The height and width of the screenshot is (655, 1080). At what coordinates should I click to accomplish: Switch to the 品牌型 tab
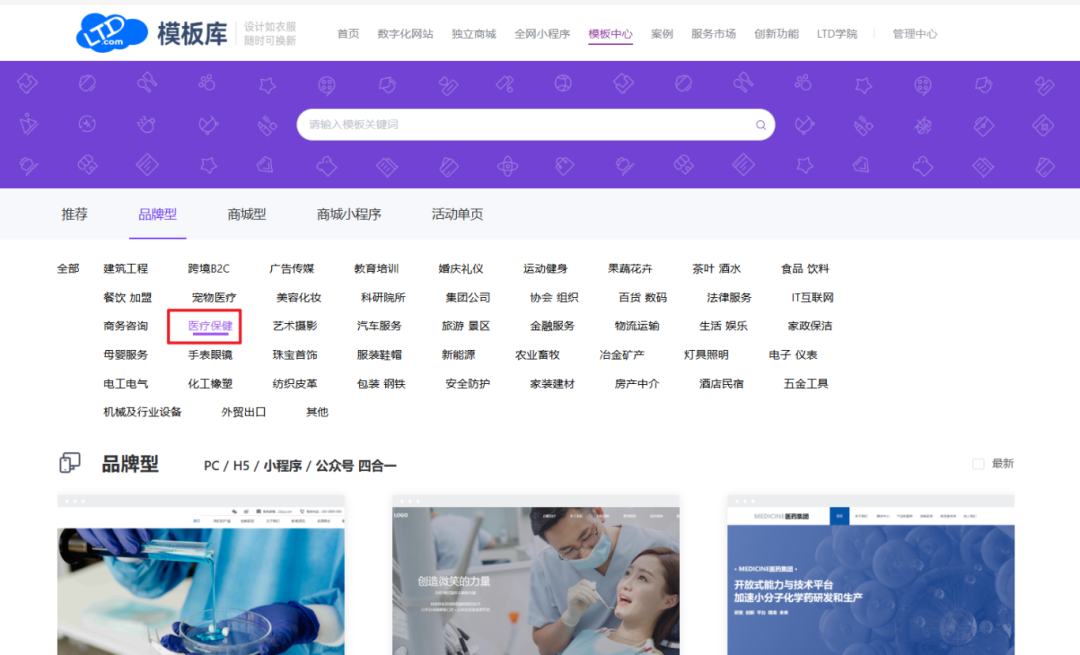pyautogui.click(x=158, y=214)
